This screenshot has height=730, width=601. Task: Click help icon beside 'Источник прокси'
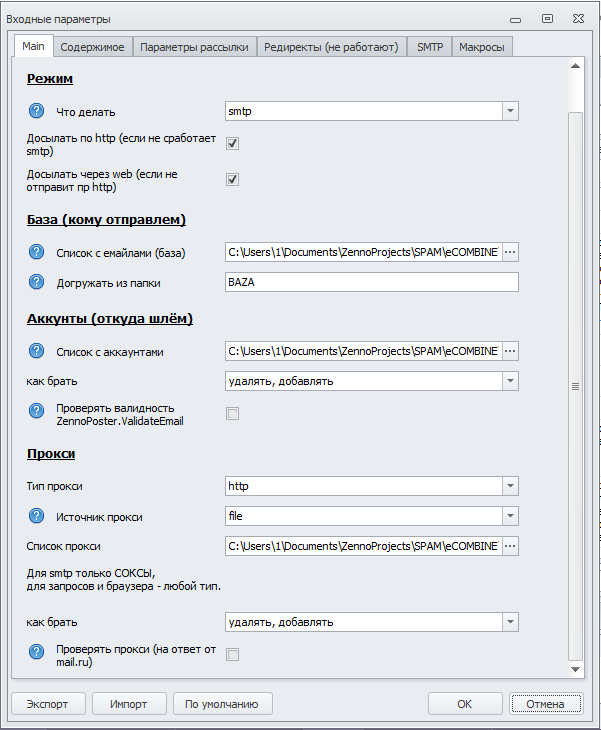pos(37,516)
